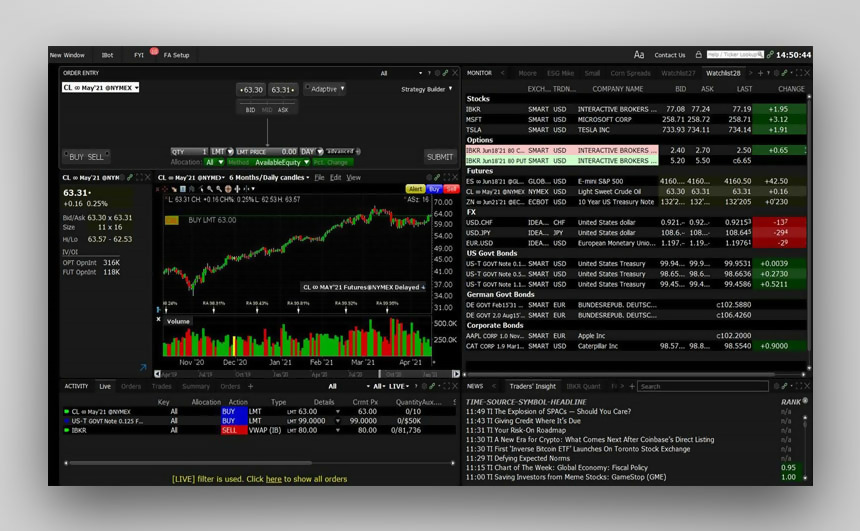Switch to the Watchlist27 tab
The image size is (860, 531).
point(678,73)
